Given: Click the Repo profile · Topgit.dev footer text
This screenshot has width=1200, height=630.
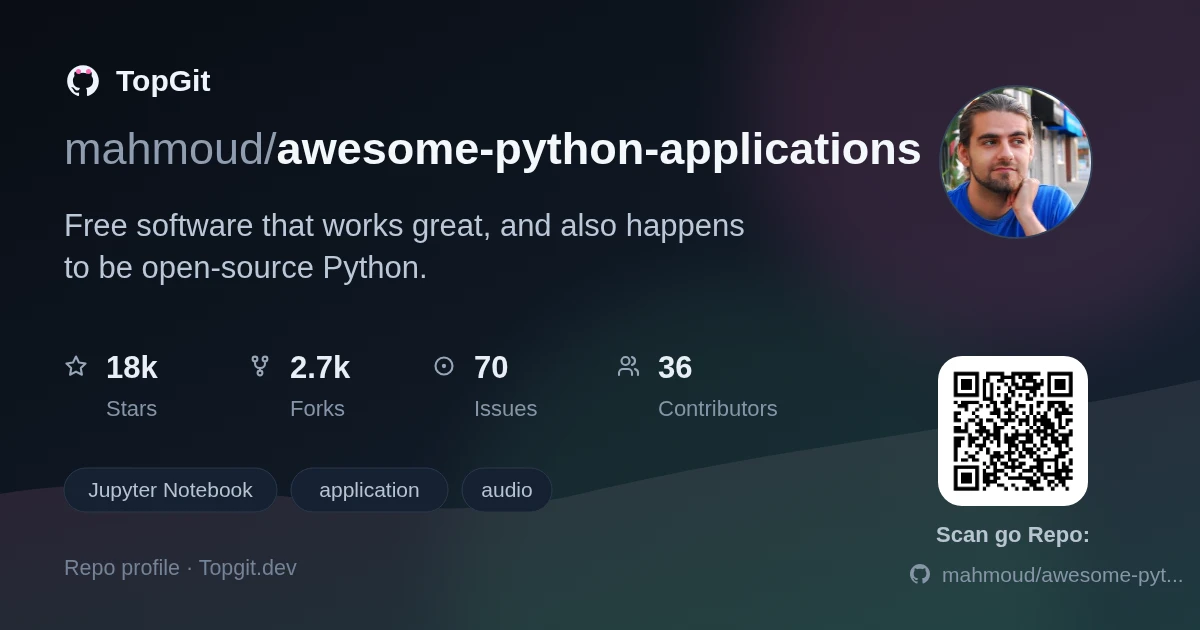Looking at the screenshot, I should pyautogui.click(x=180, y=568).
